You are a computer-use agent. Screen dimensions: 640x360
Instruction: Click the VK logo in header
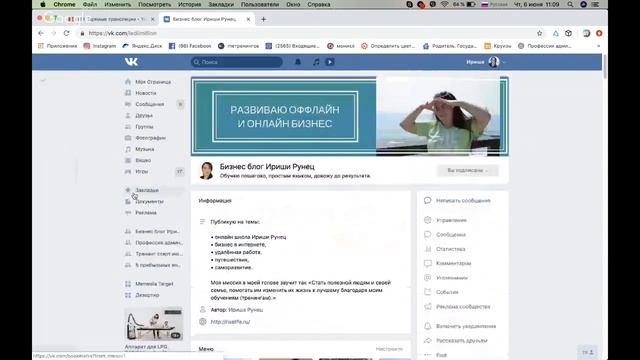point(131,62)
